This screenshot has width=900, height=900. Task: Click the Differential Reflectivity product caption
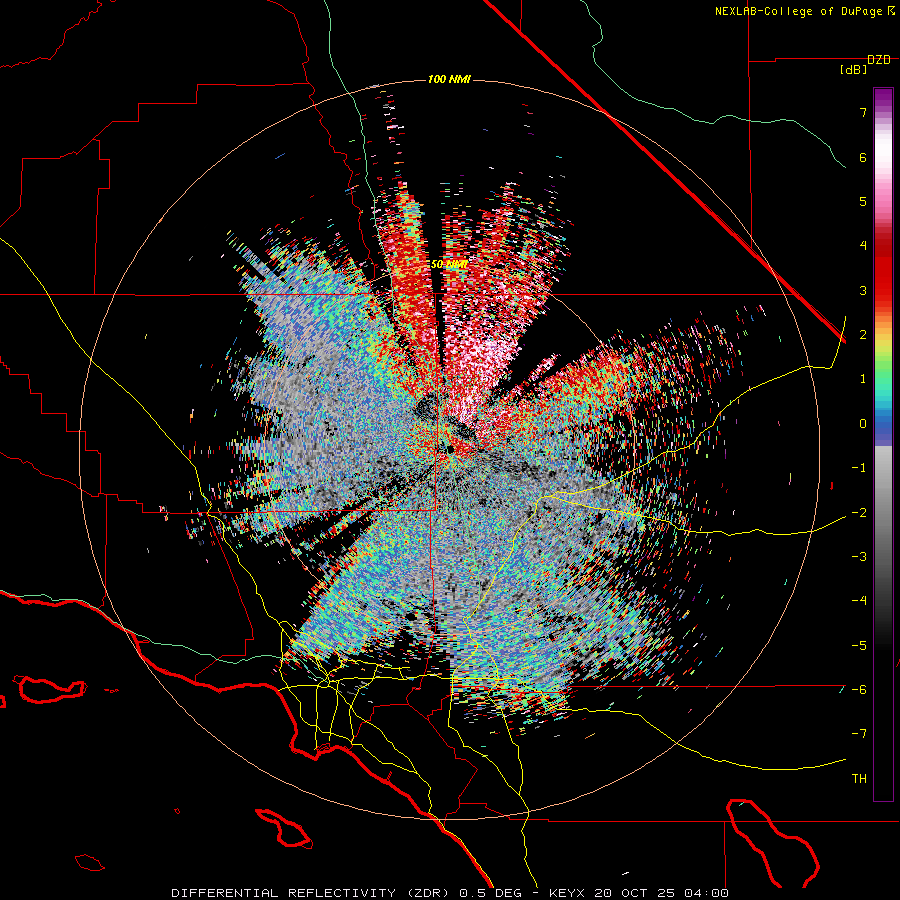450,893
